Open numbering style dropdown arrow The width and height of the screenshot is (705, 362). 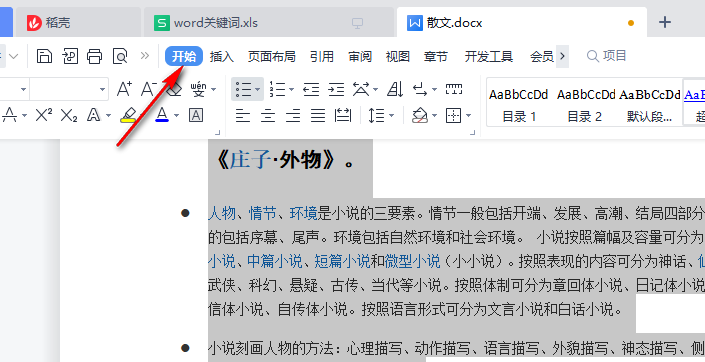coord(291,89)
